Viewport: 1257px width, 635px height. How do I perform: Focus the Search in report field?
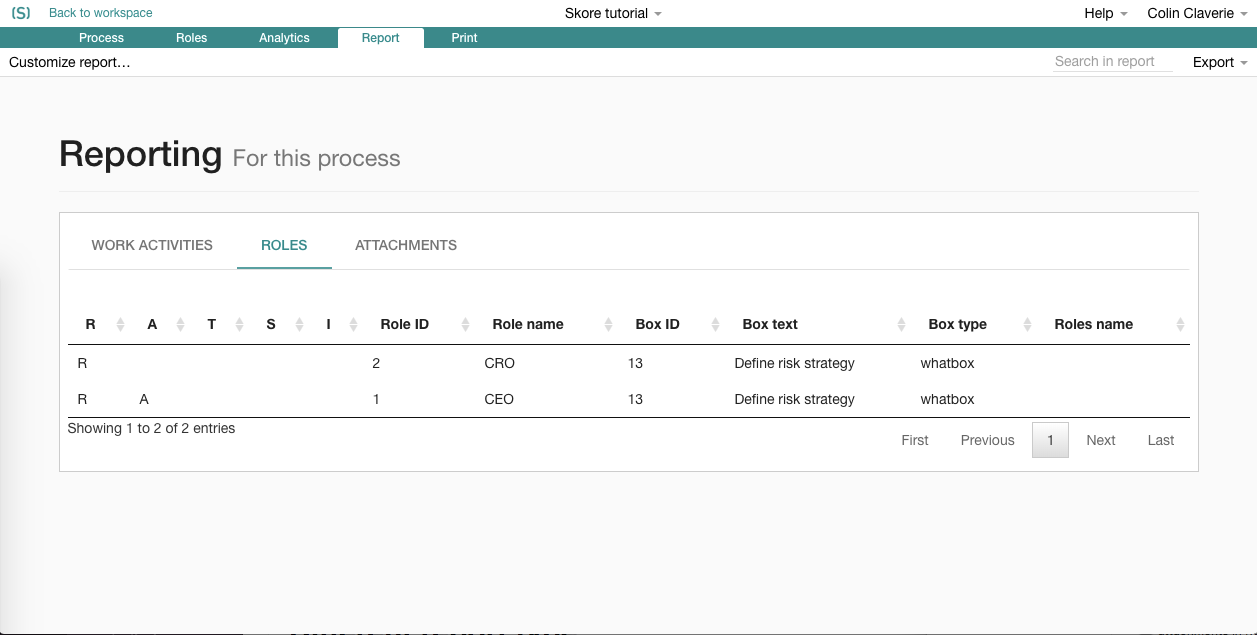point(1113,62)
